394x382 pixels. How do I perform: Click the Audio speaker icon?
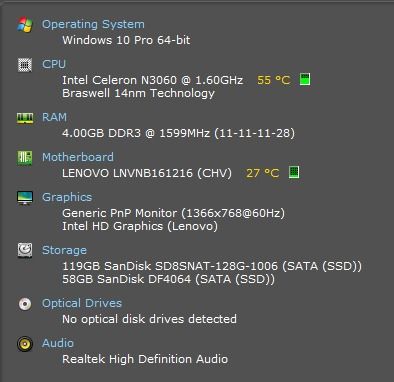click(25, 344)
